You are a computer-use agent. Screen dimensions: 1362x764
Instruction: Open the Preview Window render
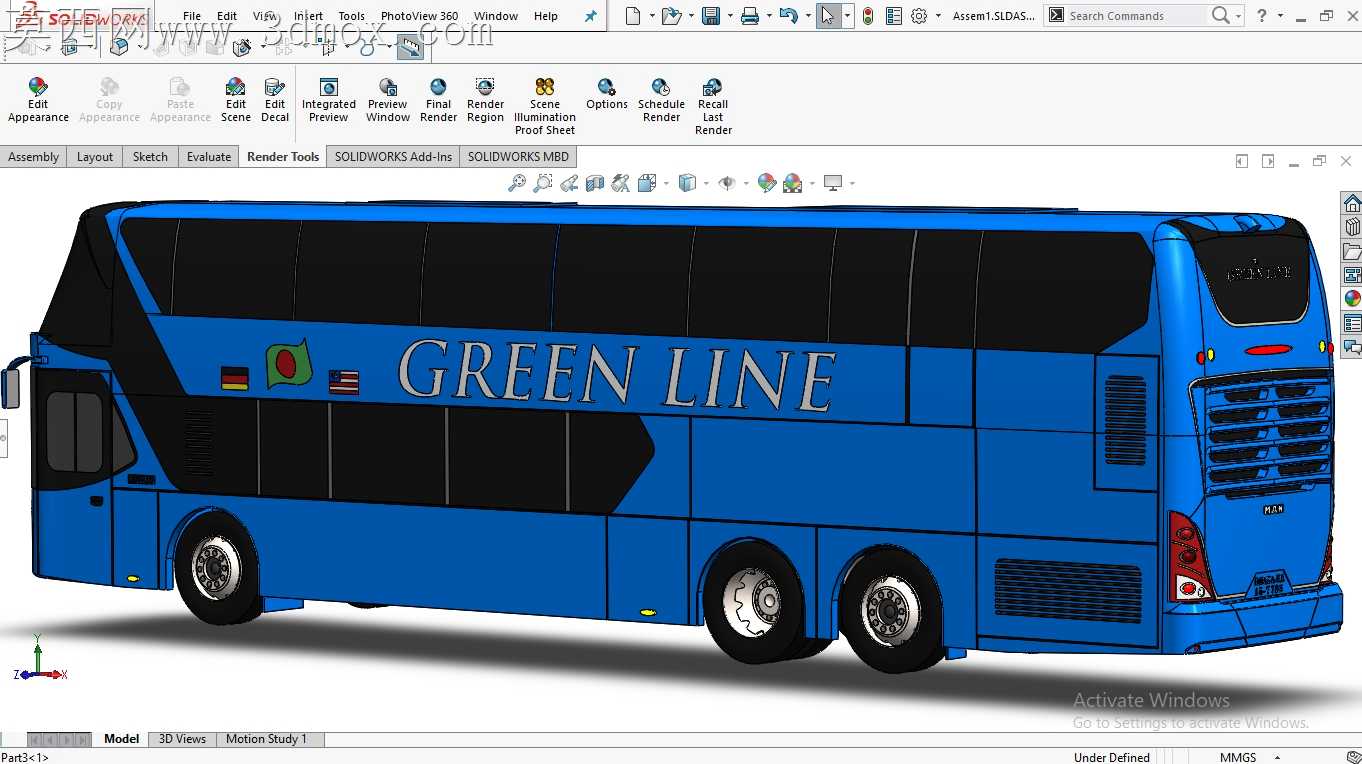(388, 100)
